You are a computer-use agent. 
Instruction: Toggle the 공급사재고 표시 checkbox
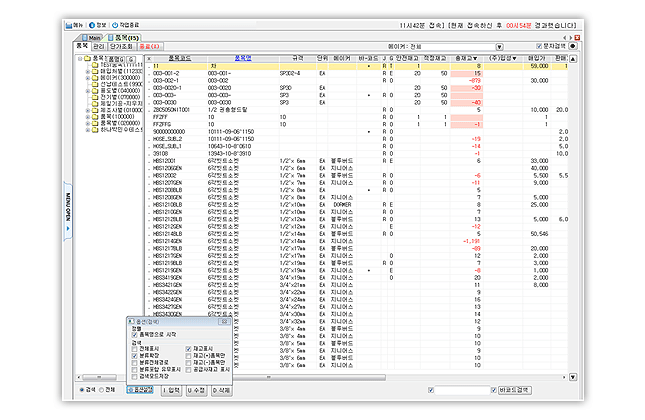coord(188,369)
